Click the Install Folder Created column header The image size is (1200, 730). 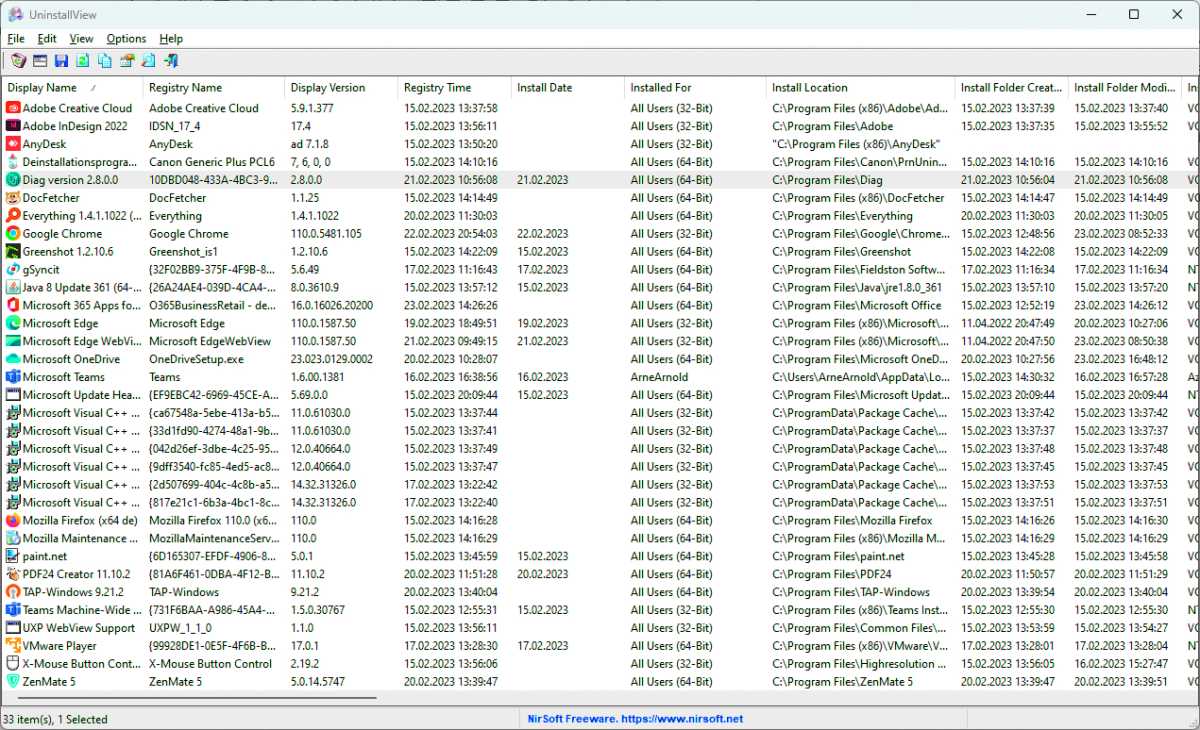[1011, 88]
